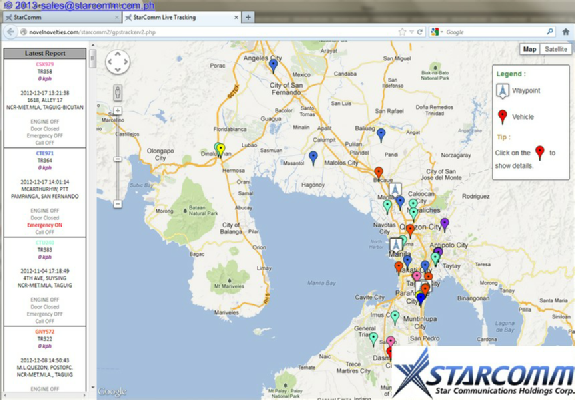Go back with the browser back button

pos(10,32)
